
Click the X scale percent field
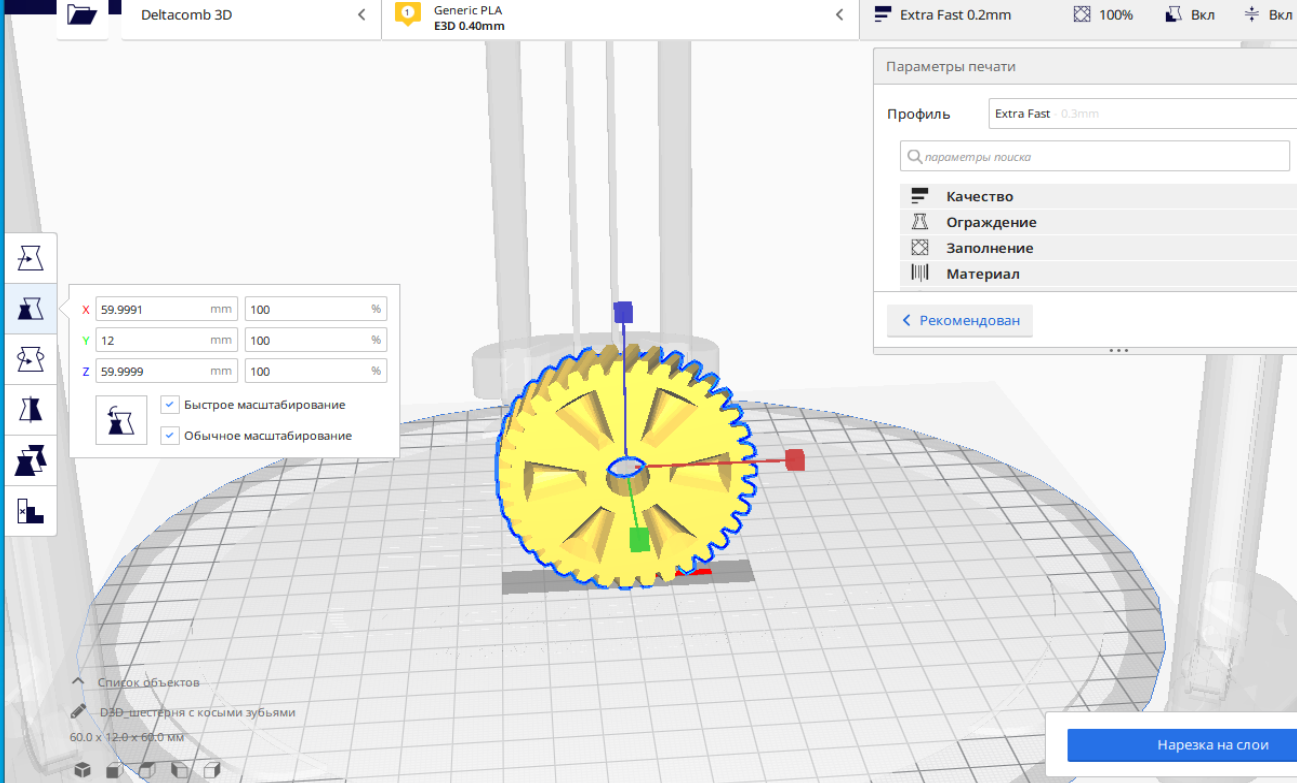click(x=316, y=310)
